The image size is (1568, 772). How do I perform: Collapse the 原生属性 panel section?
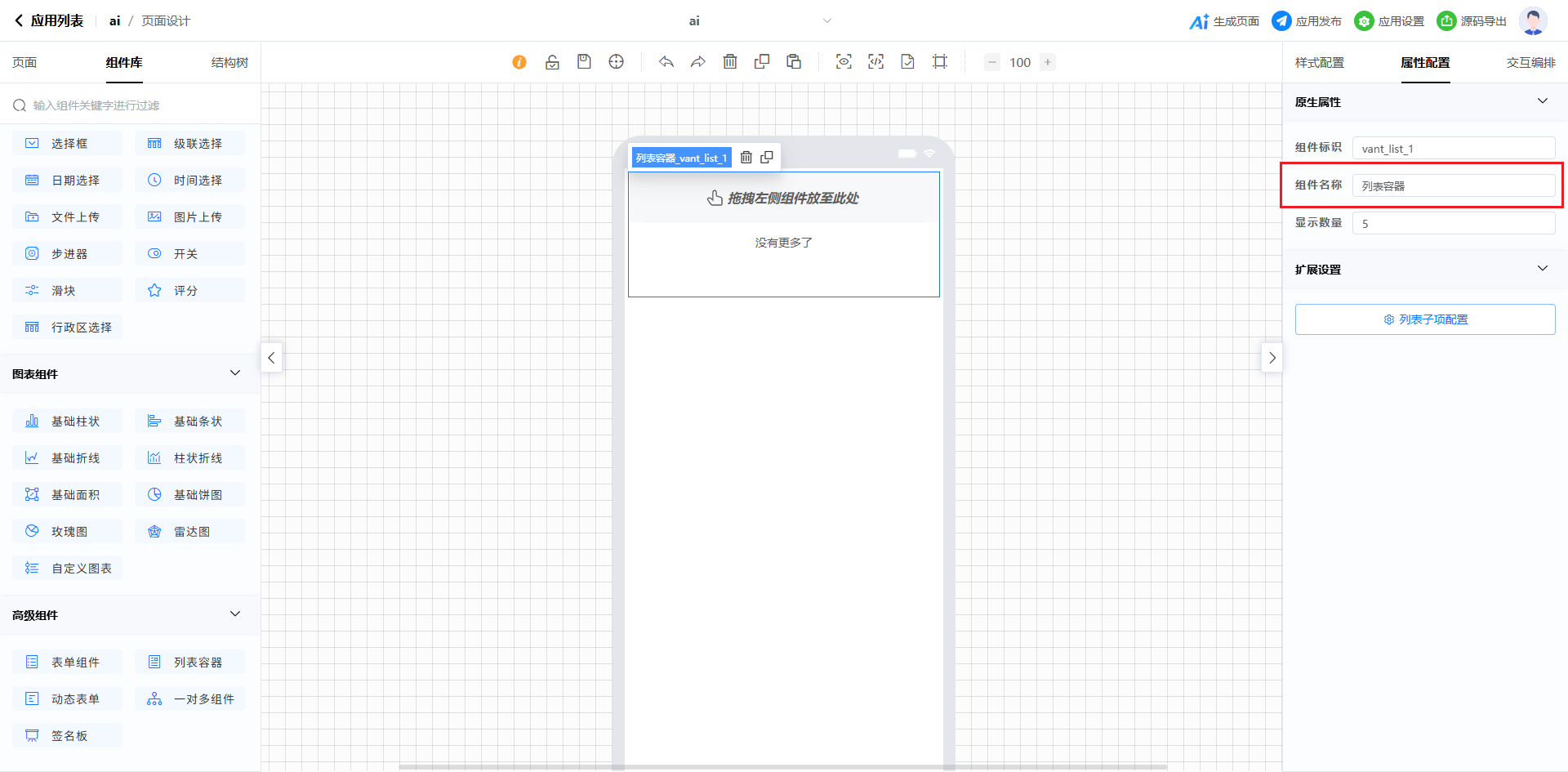click(1542, 101)
